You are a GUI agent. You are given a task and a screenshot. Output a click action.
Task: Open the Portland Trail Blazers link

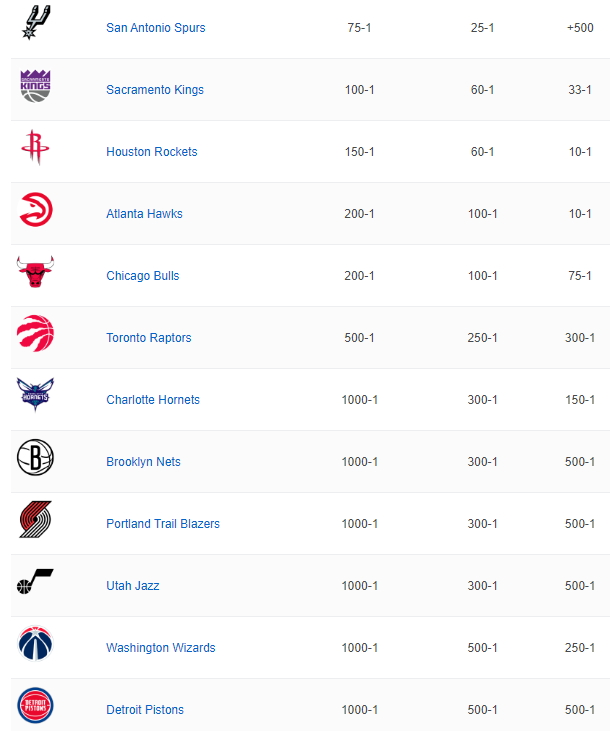pyautogui.click(x=163, y=524)
